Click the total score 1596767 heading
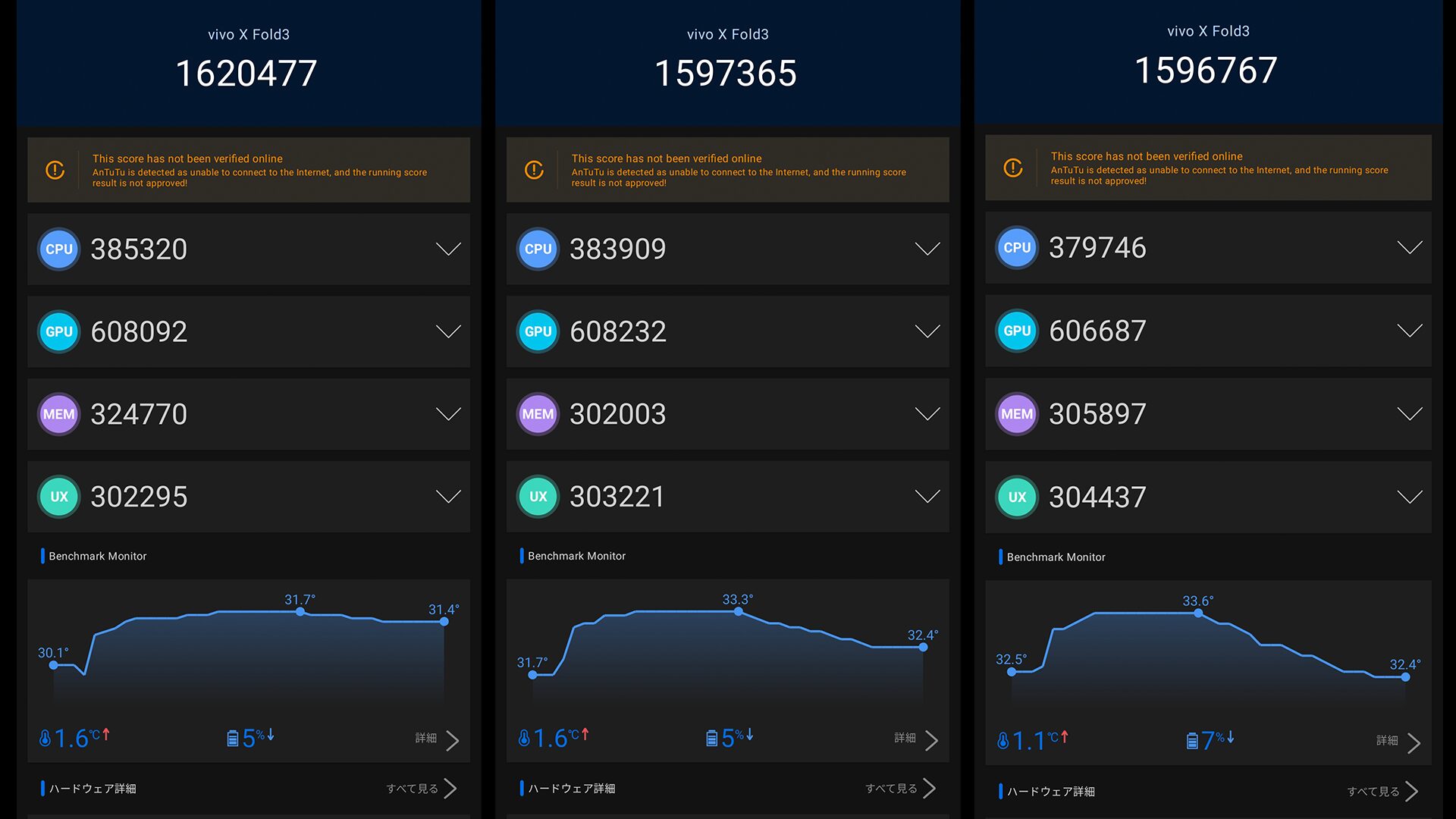Viewport: 1456px width, 819px height. pyautogui.click(x=1206, y=71)
